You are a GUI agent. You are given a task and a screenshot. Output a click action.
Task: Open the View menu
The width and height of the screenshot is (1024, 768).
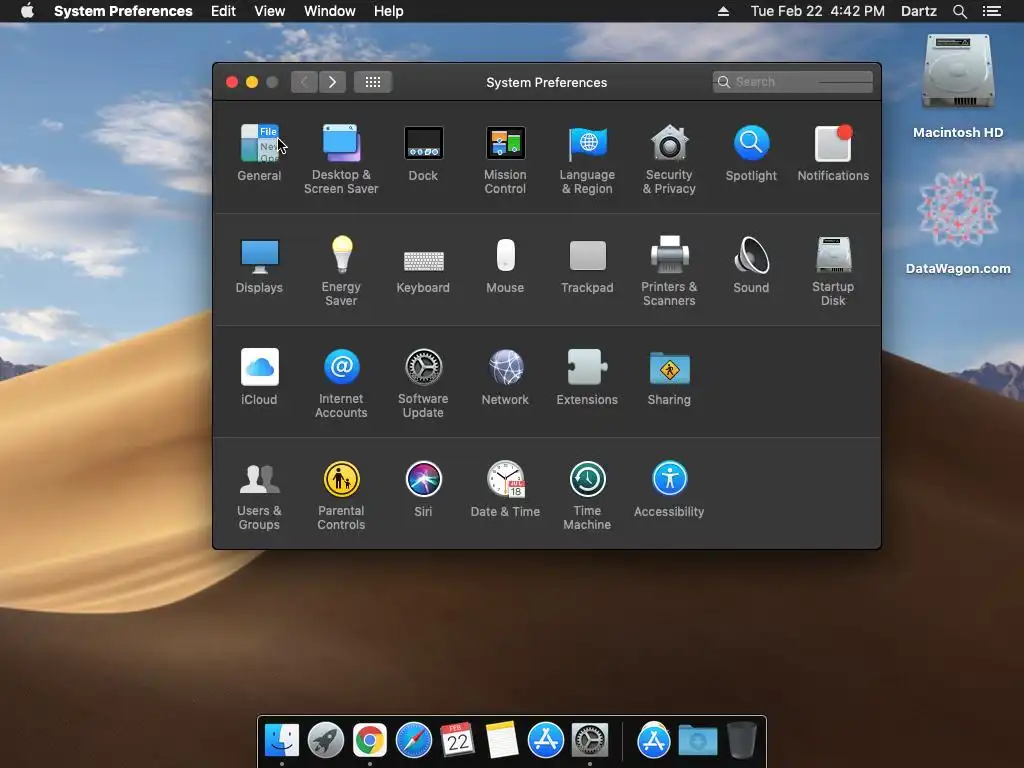tap(269, 11)
